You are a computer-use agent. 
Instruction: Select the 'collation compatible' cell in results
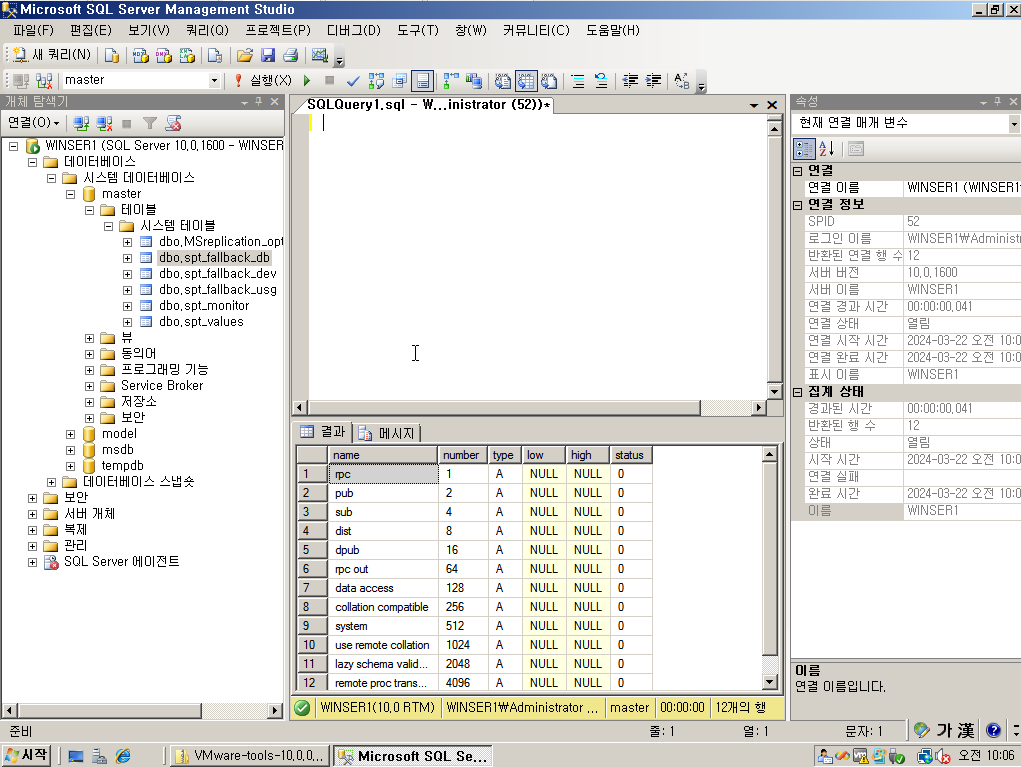(x=383, y=607)
